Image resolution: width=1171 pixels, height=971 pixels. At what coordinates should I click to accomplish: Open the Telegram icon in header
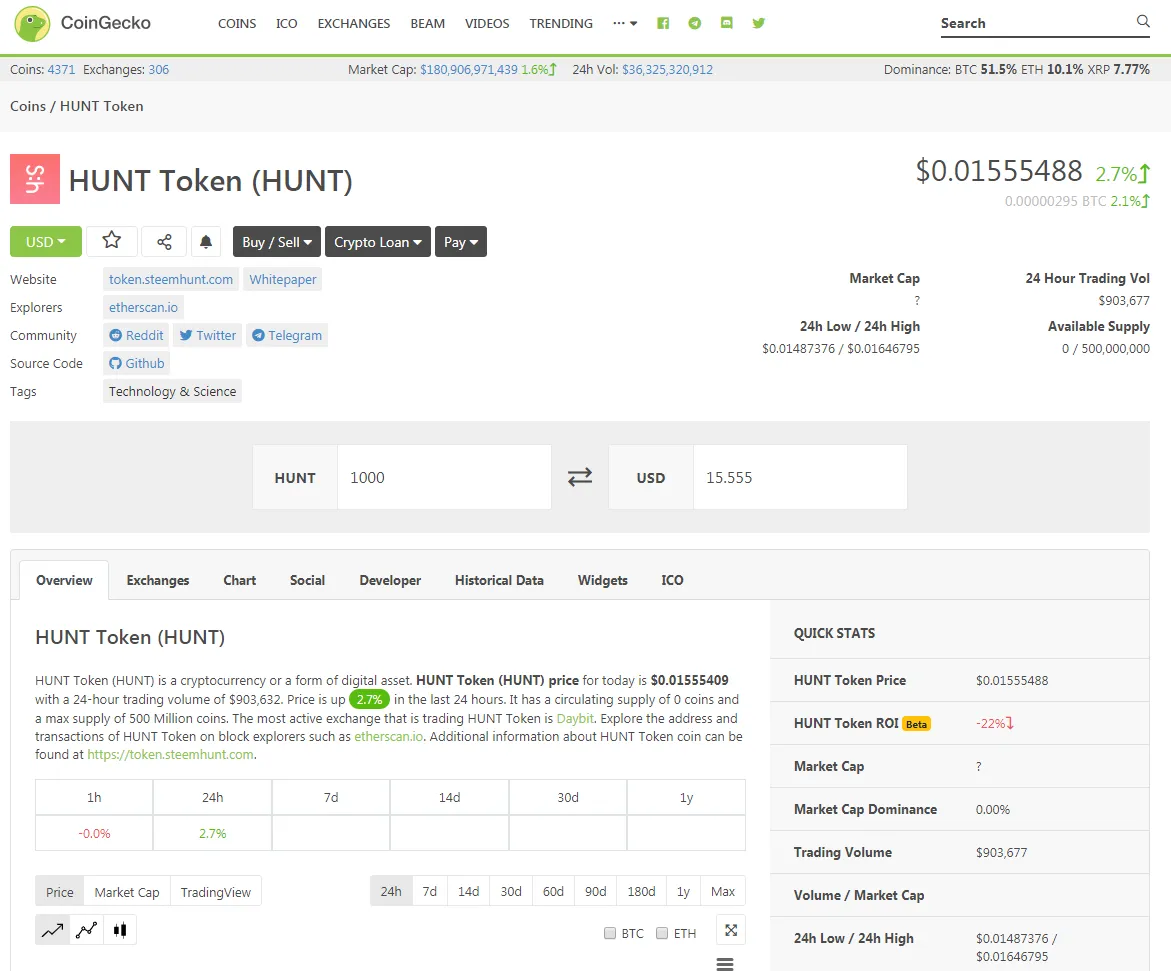click(x=695, y=23)
